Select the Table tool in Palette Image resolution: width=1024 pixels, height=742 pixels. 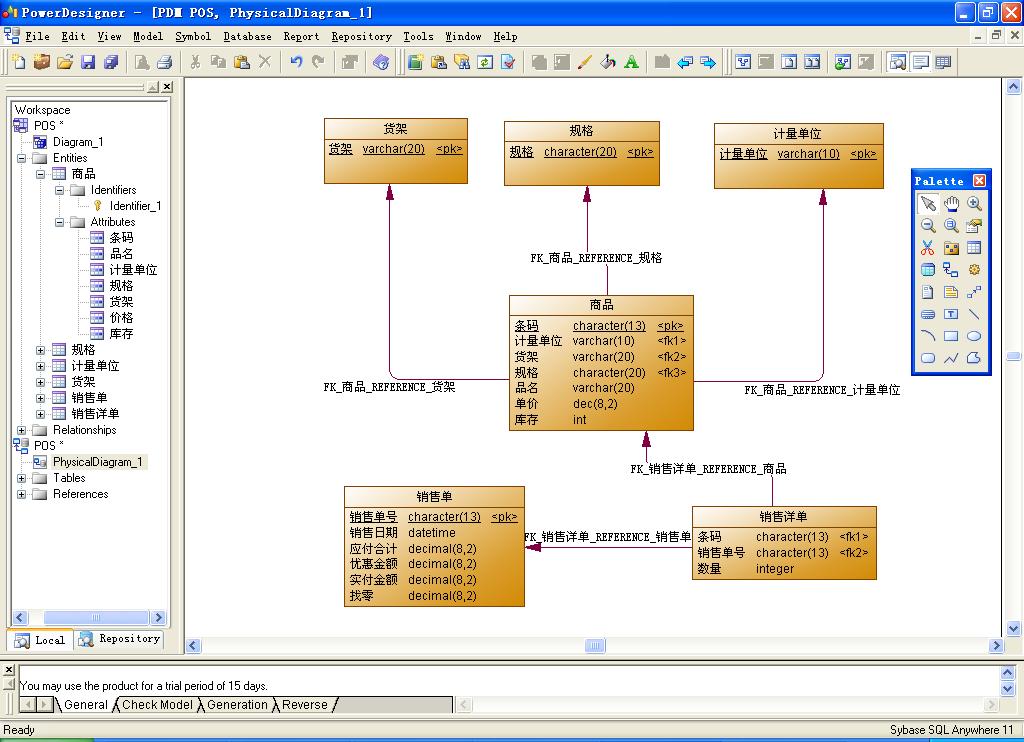coord(974,248)
